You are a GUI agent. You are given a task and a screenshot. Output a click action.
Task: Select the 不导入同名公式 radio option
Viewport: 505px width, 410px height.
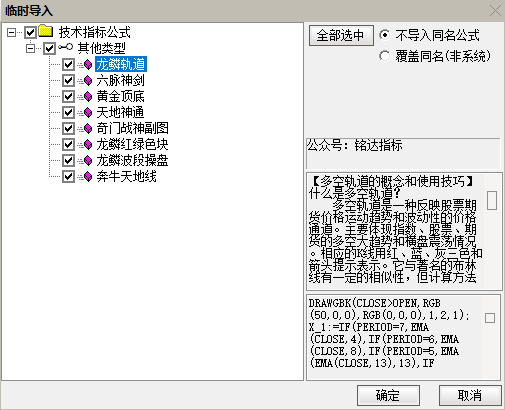384,35
